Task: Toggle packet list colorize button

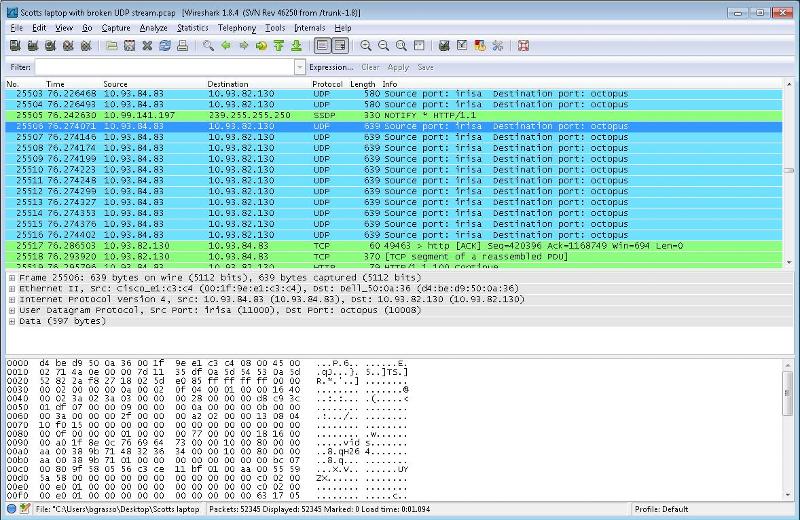Action: pyautogui.click(x=322, y=46)
